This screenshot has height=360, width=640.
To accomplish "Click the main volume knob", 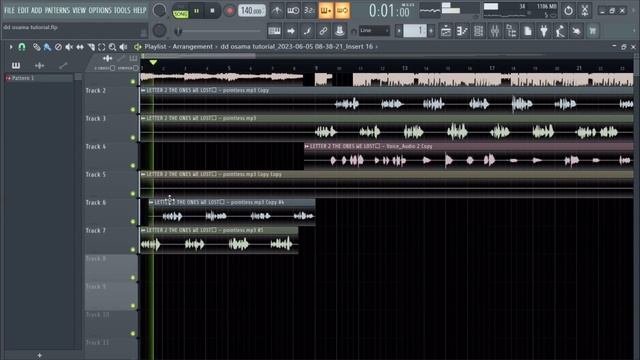I will tap(159, 11).
